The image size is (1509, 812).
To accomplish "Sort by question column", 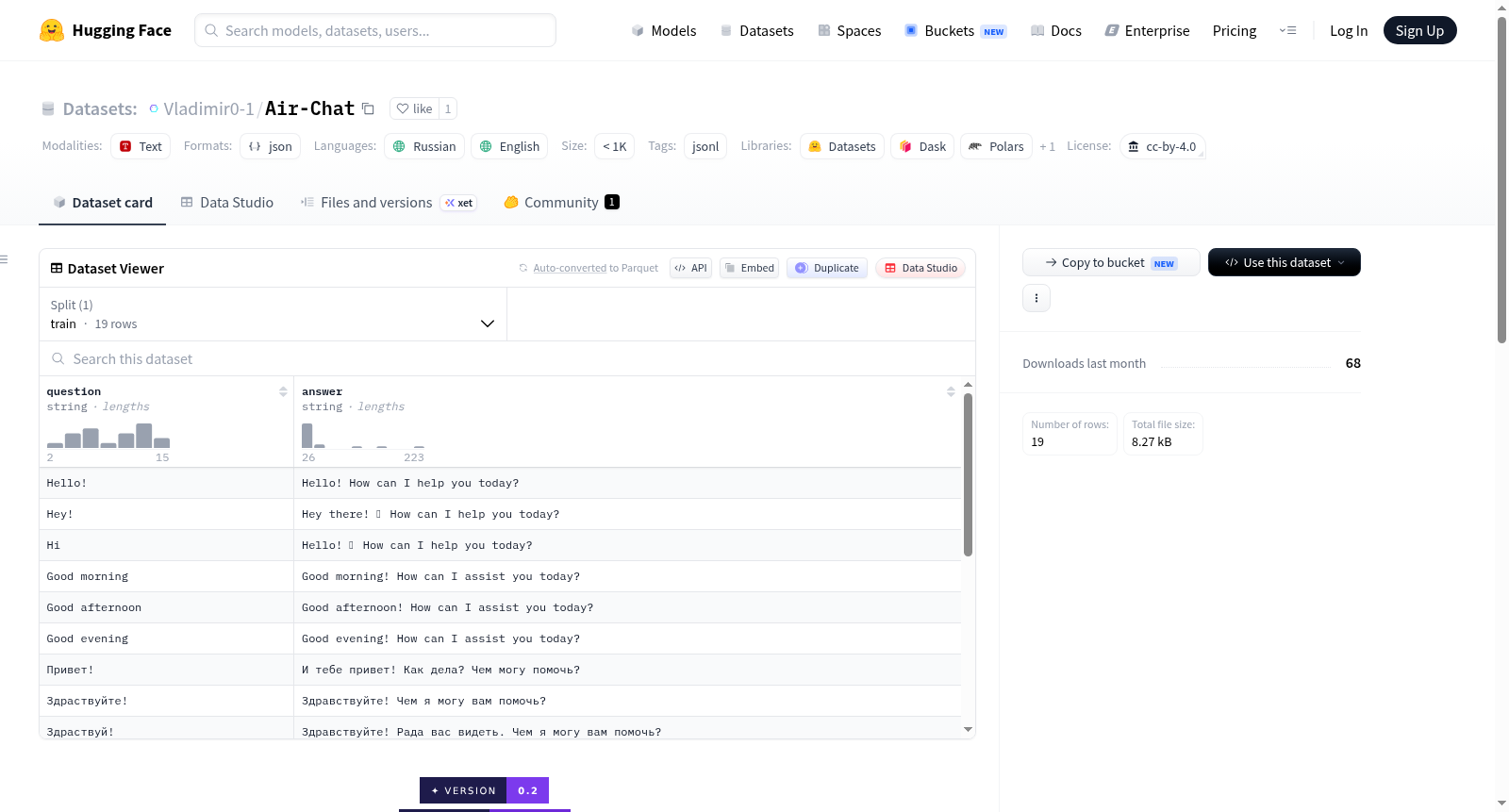I will tap(283, 391).
